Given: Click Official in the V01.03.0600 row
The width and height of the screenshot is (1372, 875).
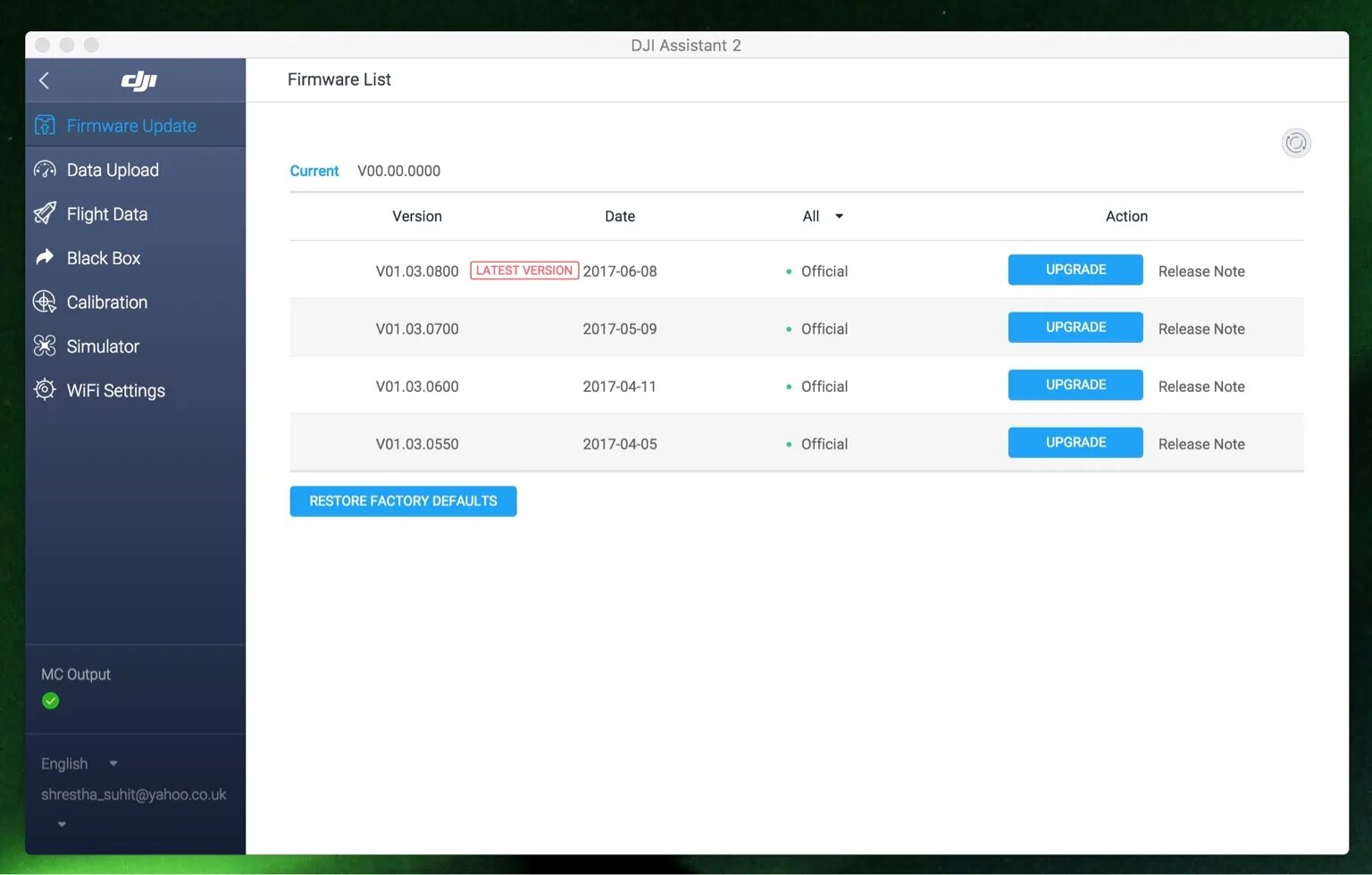Looking at the screenshot, I should click(x=824, y=387).
